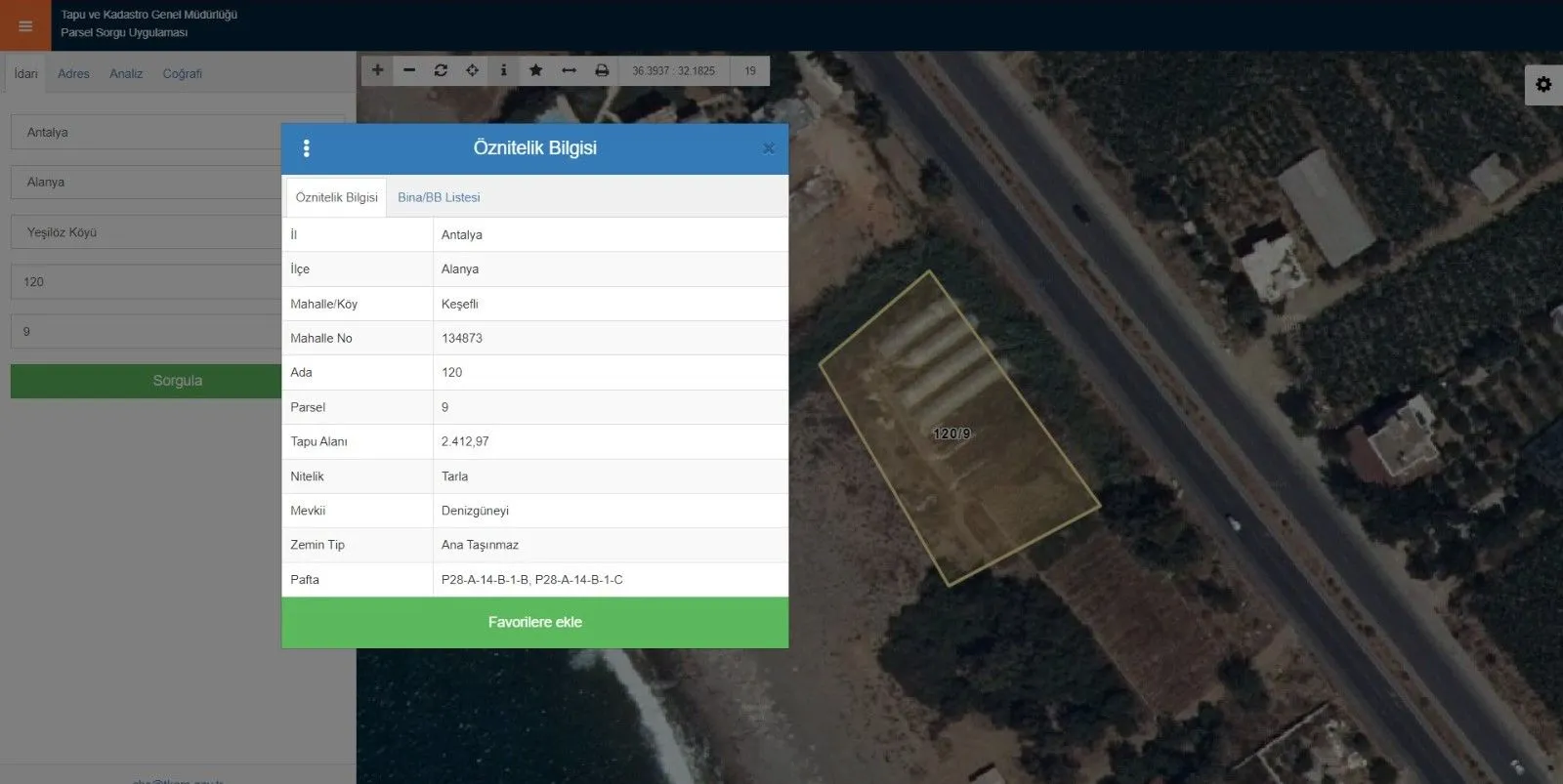Open favorites star icon in toolbar
Image resolution: width=1563 pixels, height=784 pixels.
click(x=535, y=70)
